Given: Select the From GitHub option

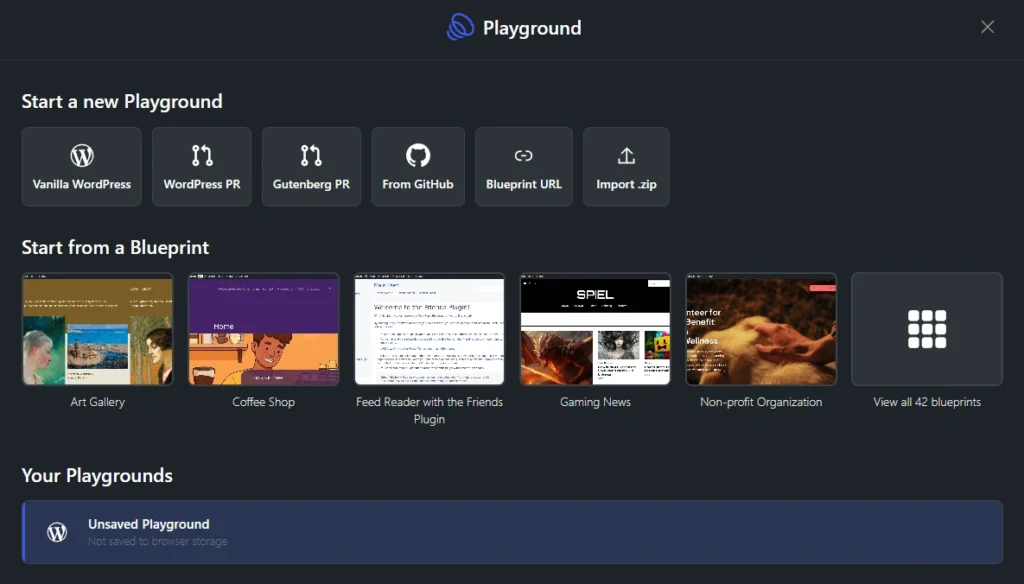Looking at the screenshot, I should click(x=418, y=166).
